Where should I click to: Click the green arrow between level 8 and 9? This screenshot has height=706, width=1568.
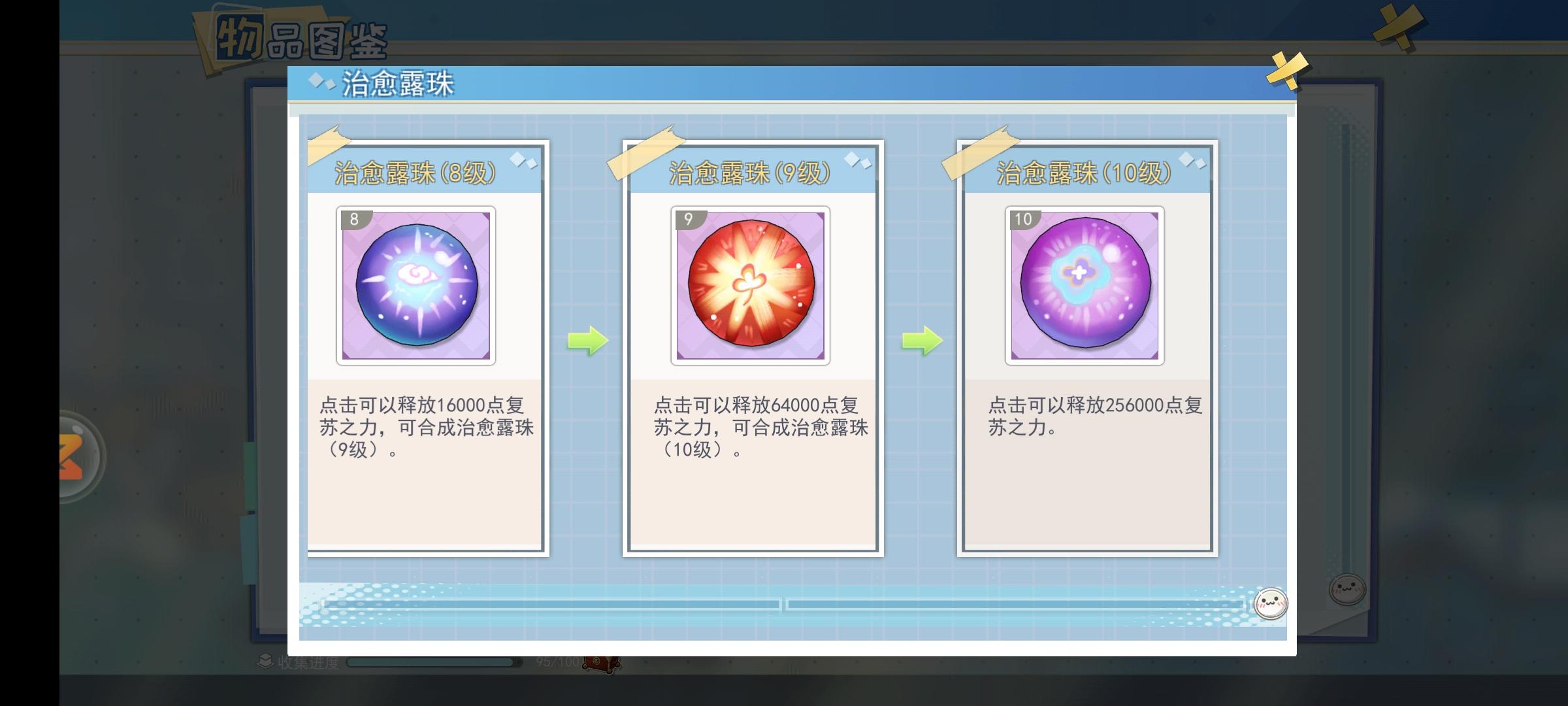click(x=588, y=340)
